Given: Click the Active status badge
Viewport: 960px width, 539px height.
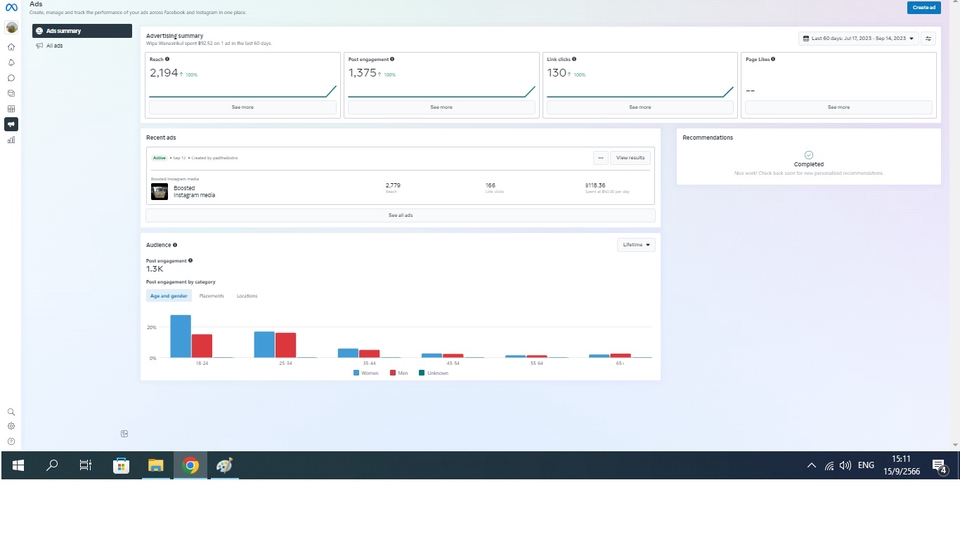Looking at the screenshot, I should tap(159, 158).
